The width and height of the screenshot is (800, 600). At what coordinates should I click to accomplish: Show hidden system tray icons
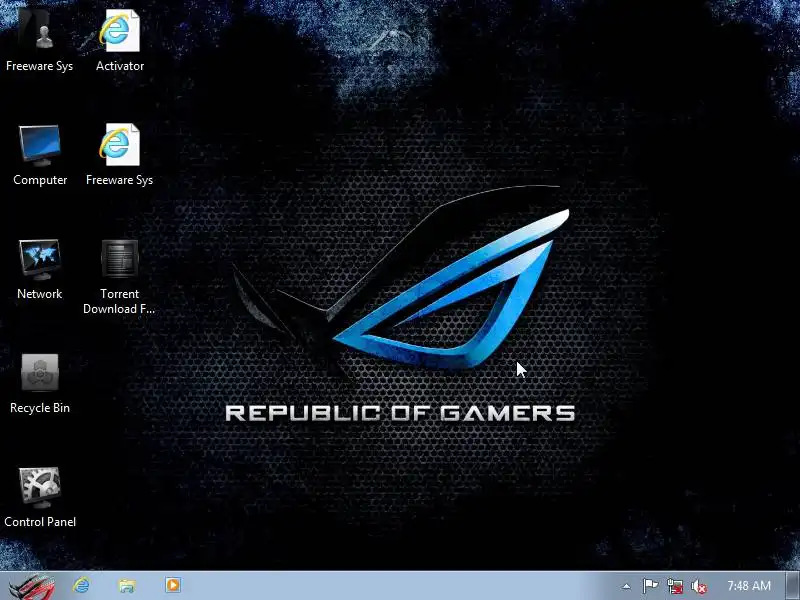click(x=626, y=587)
